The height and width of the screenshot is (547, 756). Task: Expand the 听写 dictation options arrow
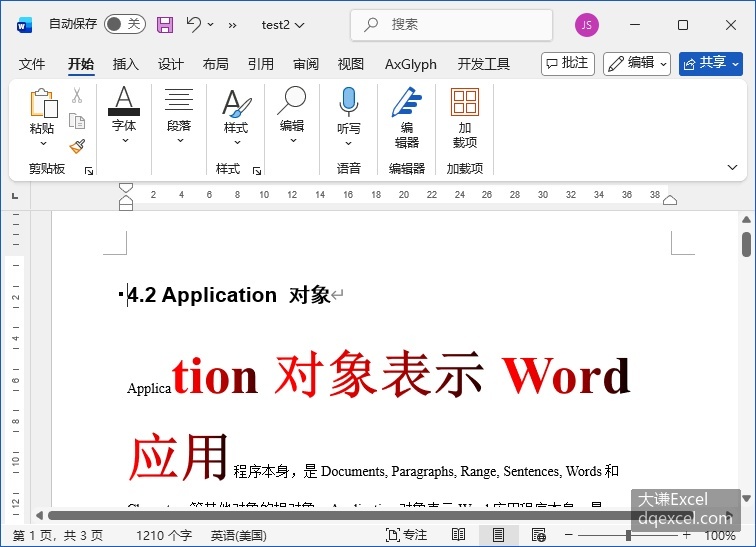point(349,143)
